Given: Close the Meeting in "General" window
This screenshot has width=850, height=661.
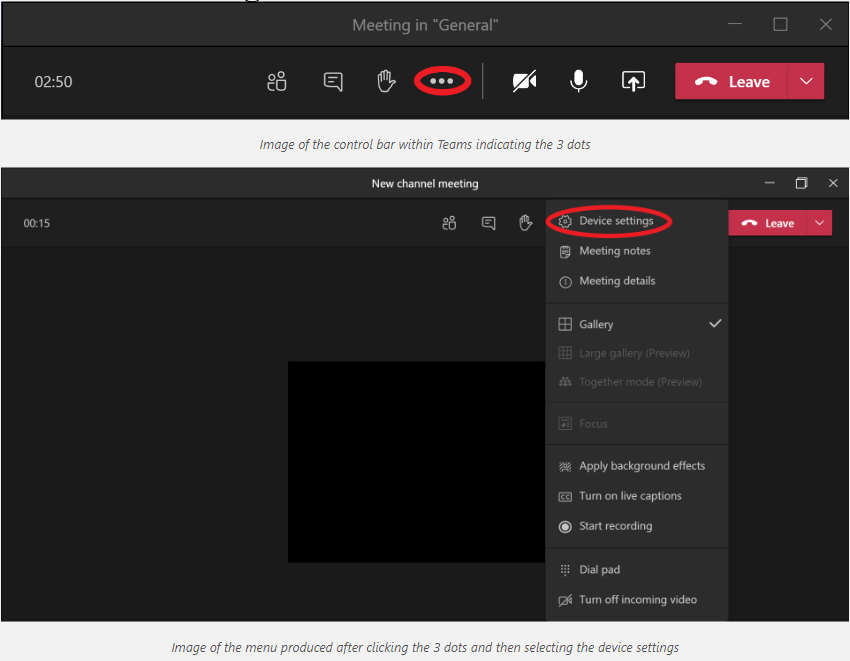Looking at the screenshot, I should point(826,24).
